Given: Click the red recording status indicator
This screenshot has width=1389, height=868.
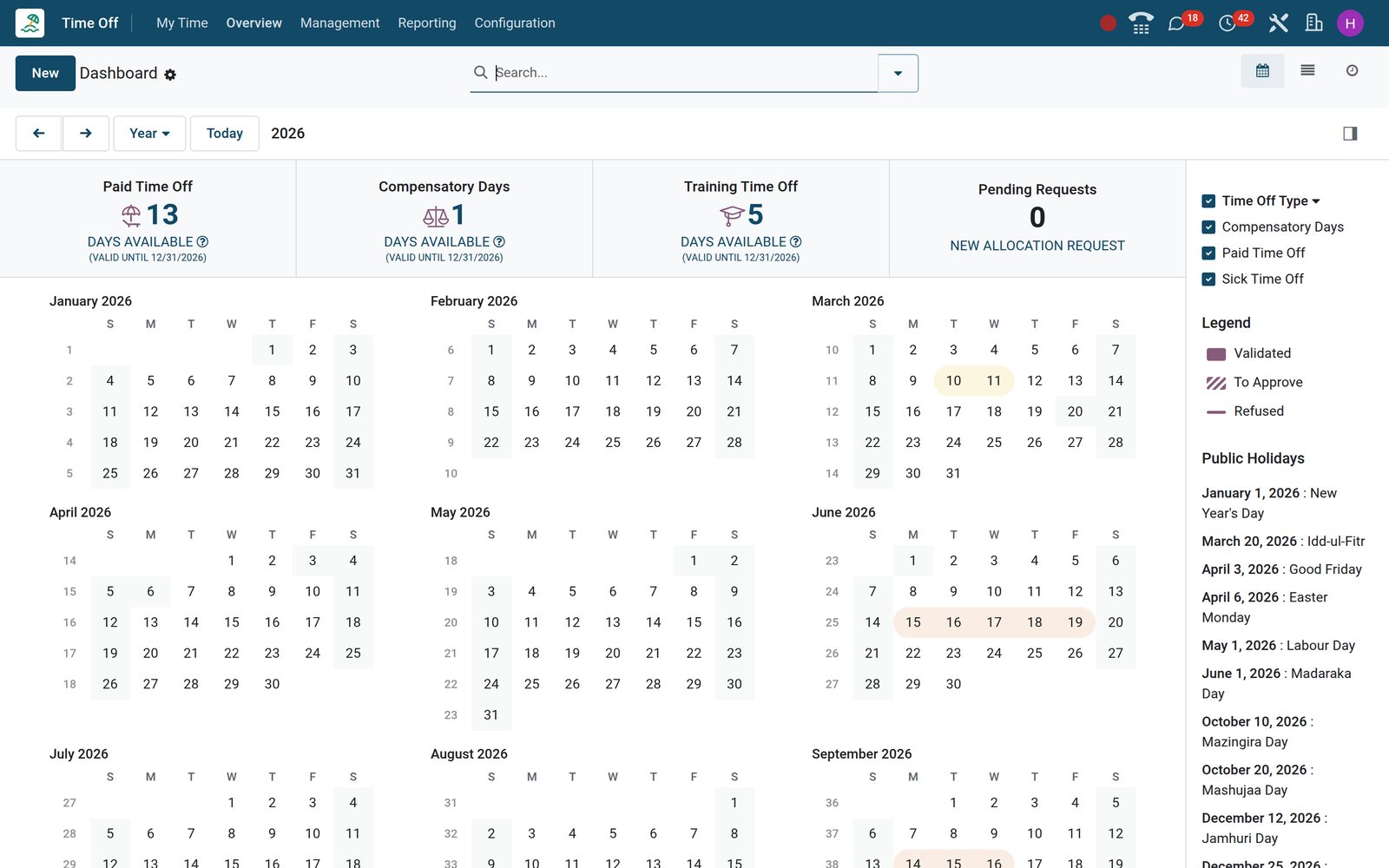Looking at the screenshot, I should click(1108, 23).
